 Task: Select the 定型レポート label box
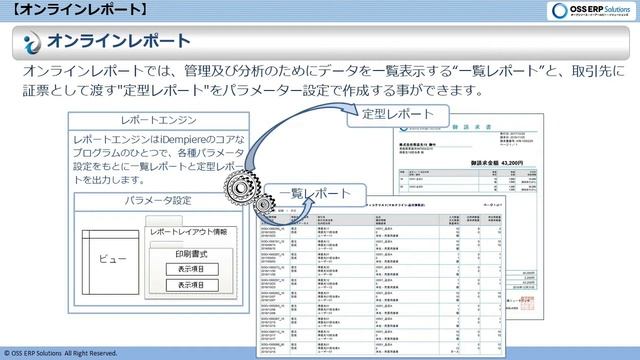(398, 115)
